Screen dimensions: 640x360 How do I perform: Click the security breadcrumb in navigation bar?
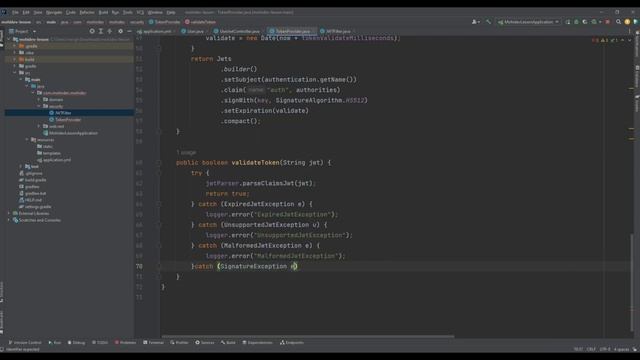pyautogui.click(x=137, y=22)
